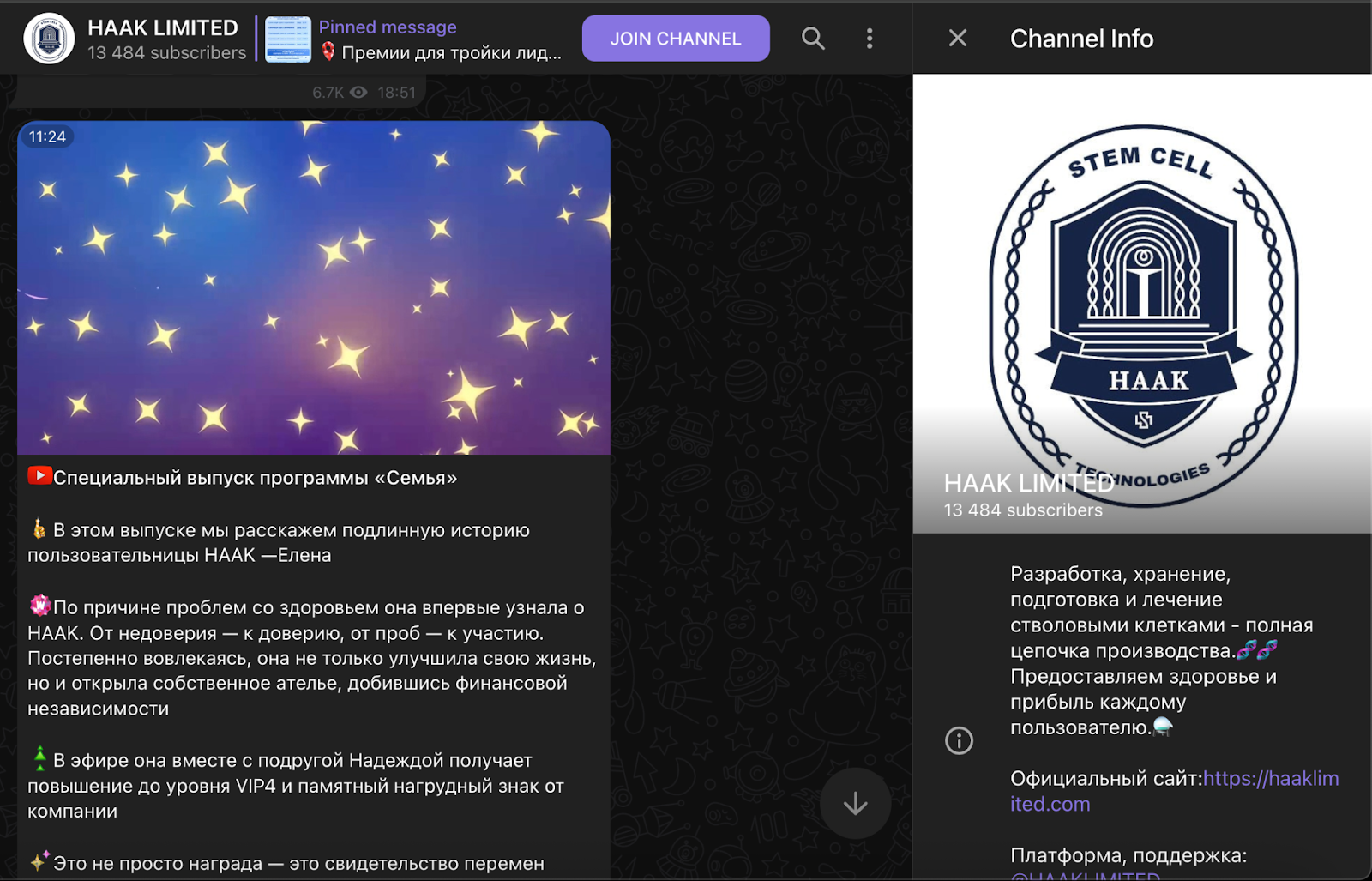The image size is (1372, 881).
Task: Click the pinned message thumbnail preview
Action: point(288,39)
